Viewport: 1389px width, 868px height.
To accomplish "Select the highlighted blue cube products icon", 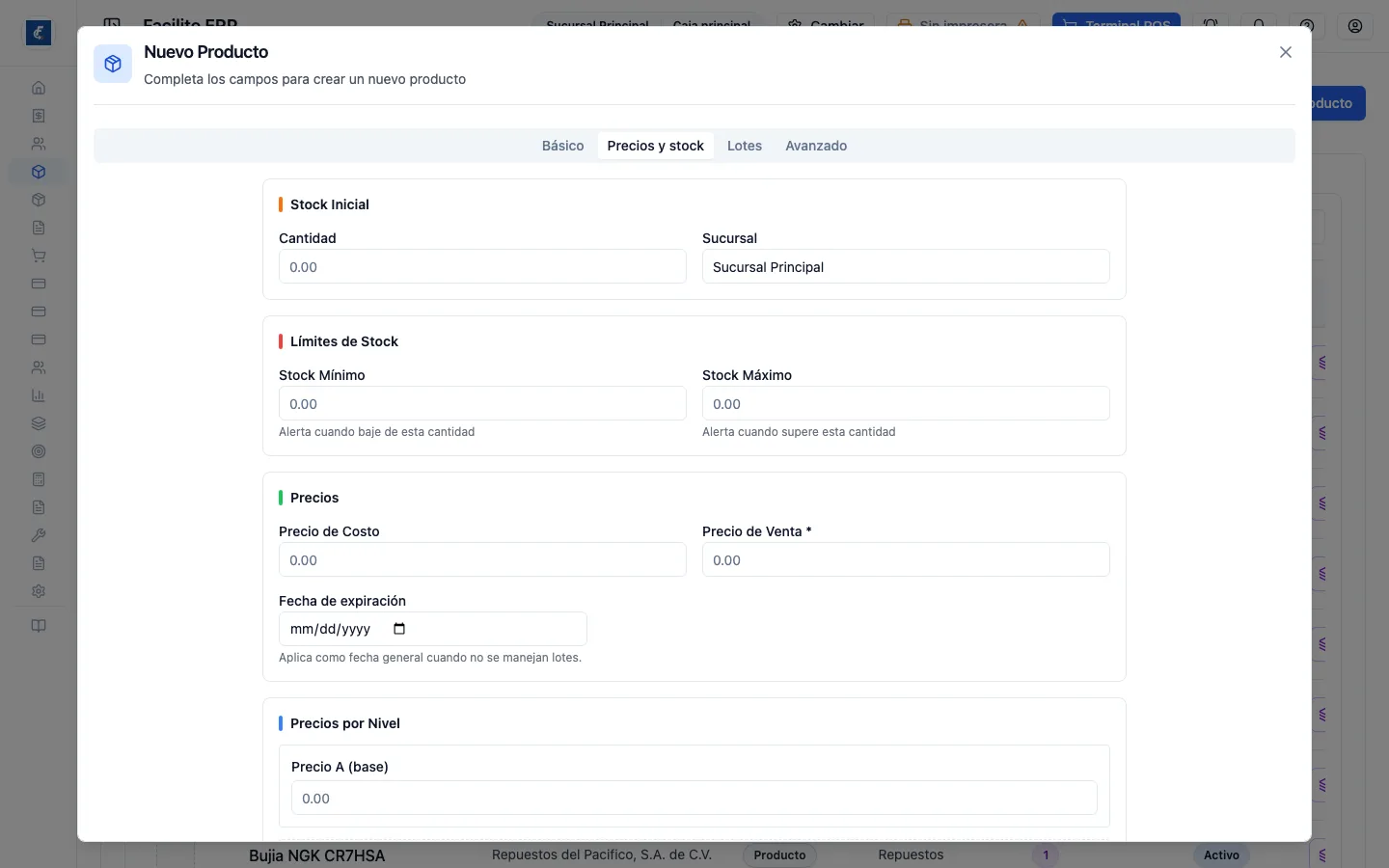I will click(x=39, y=172).
